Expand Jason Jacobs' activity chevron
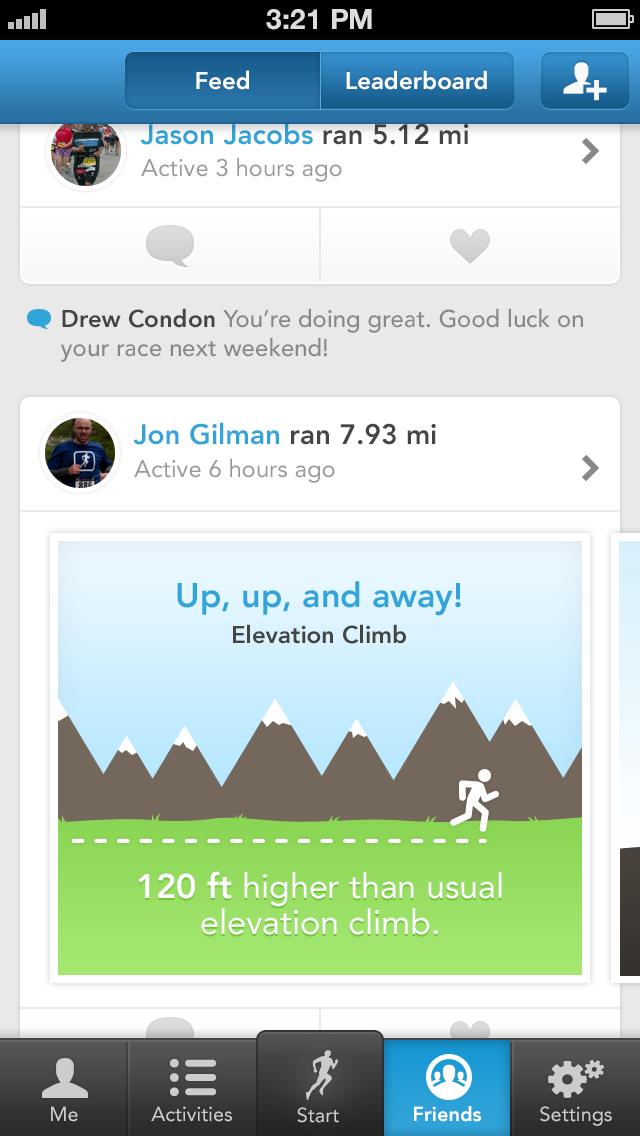 (591, 152)
